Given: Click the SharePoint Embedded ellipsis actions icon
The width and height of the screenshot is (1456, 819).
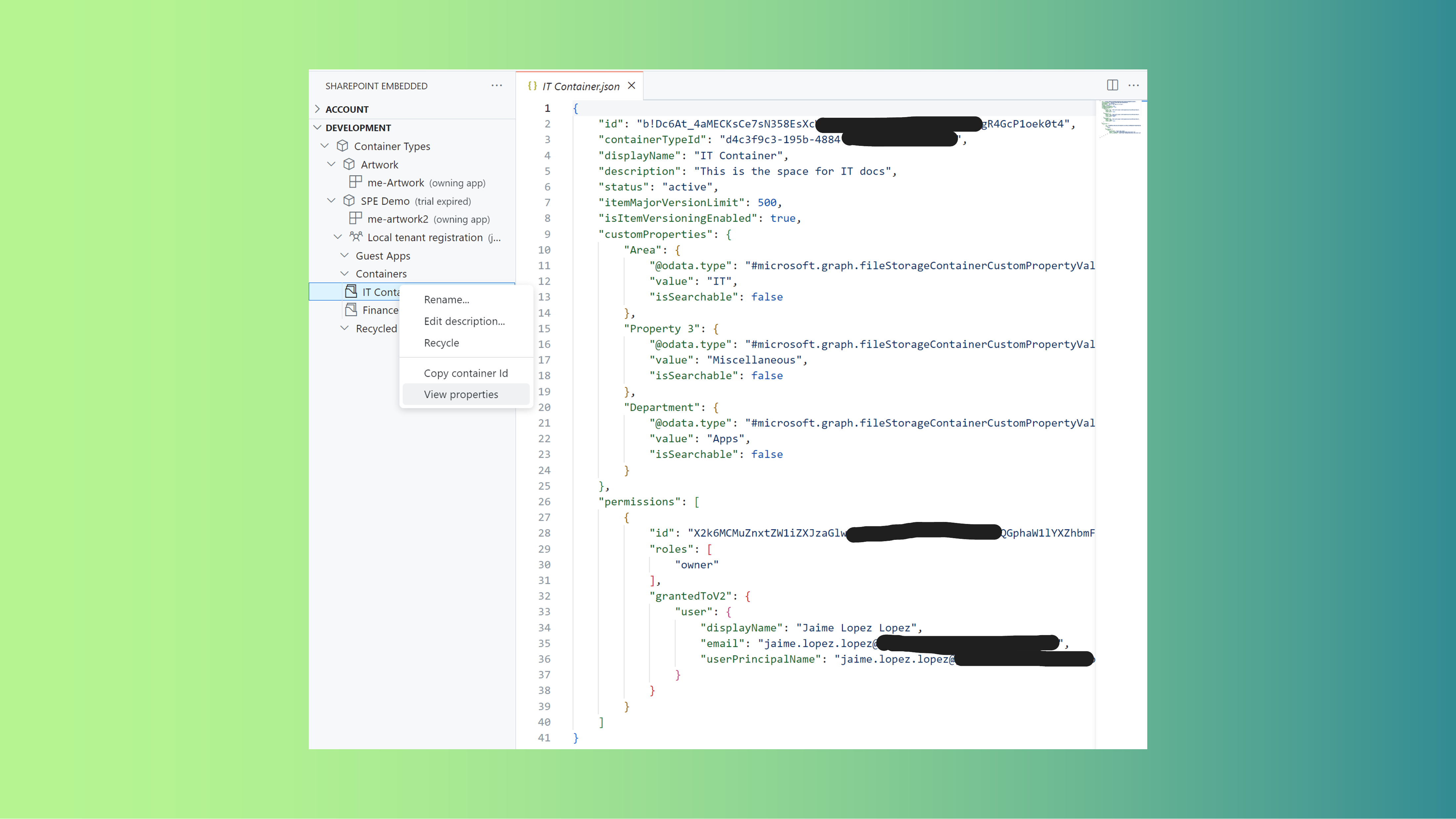Looking at the screenshot, I should pos(496,85).
